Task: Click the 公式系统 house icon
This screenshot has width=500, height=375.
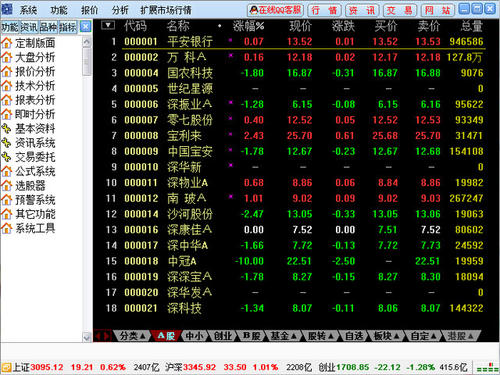Action: click(x=6, y=171)
